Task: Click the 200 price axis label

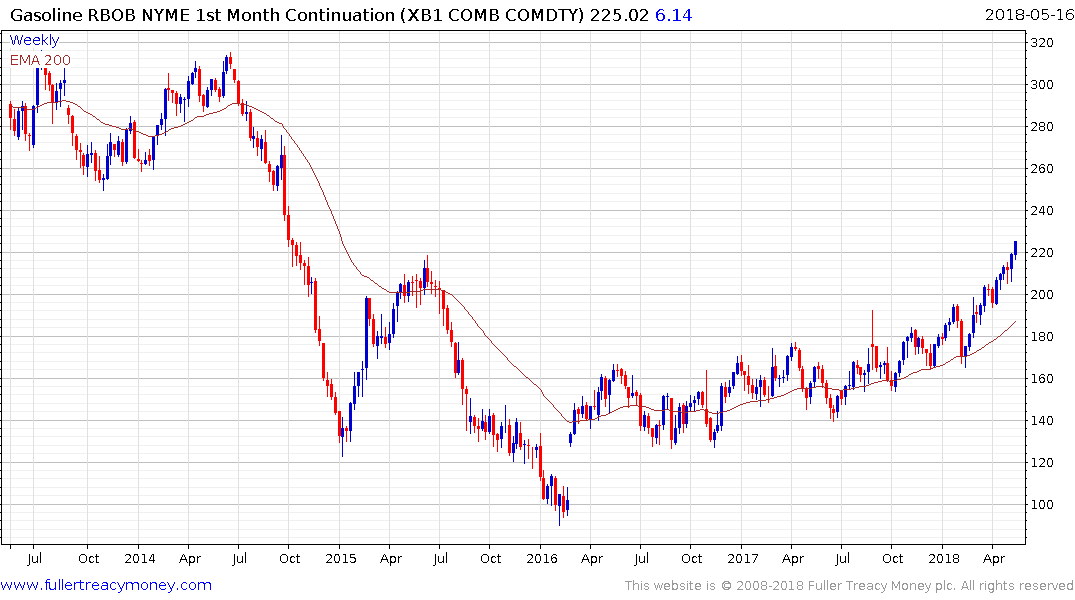Action: (1042, 294)
